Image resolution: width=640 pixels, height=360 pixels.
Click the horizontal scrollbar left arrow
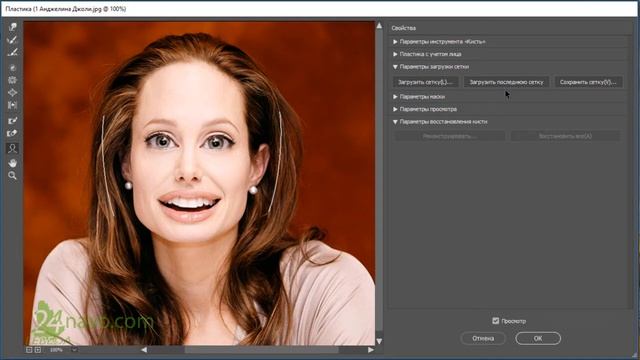click(x=144, y=350)
